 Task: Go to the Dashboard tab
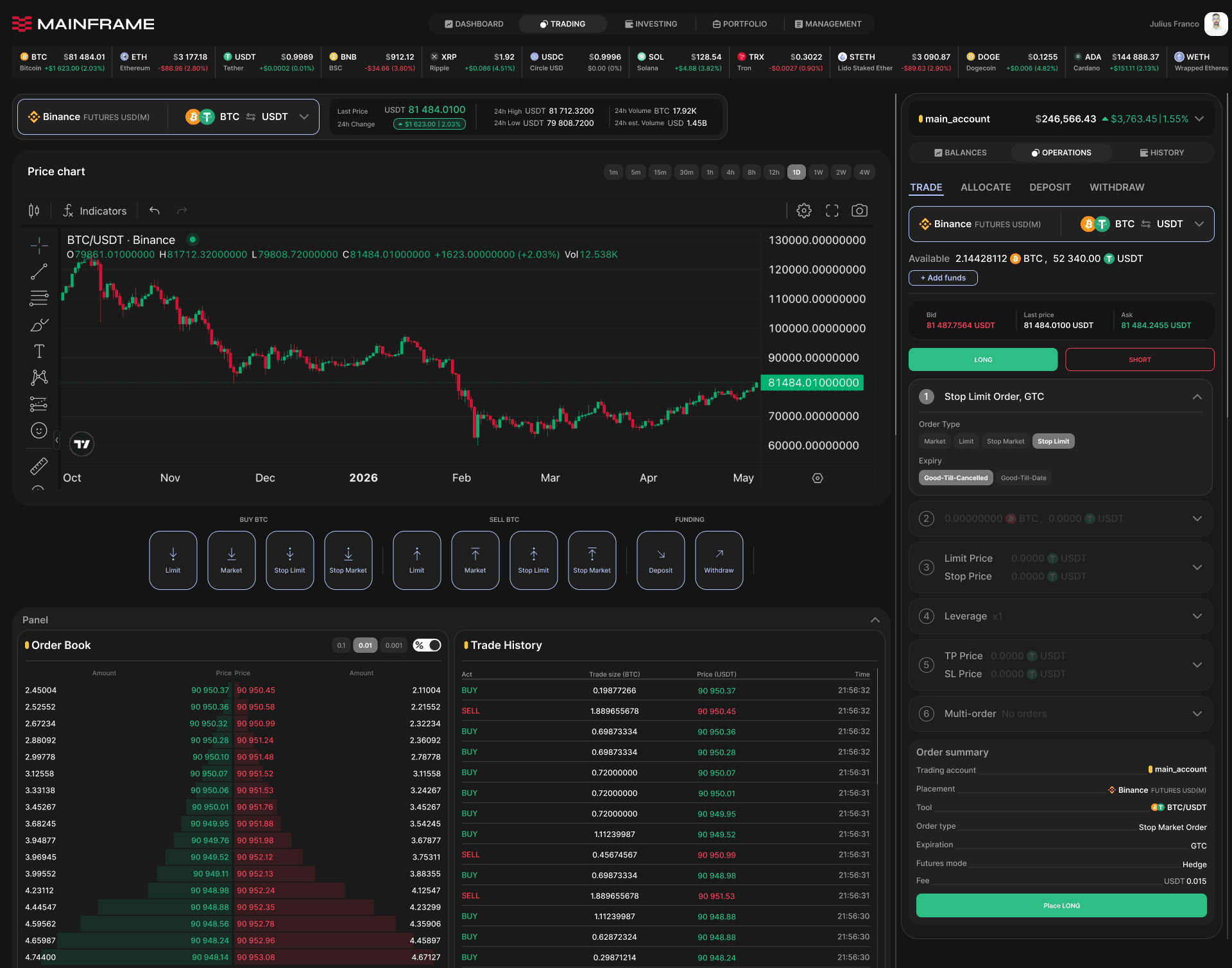474,24
